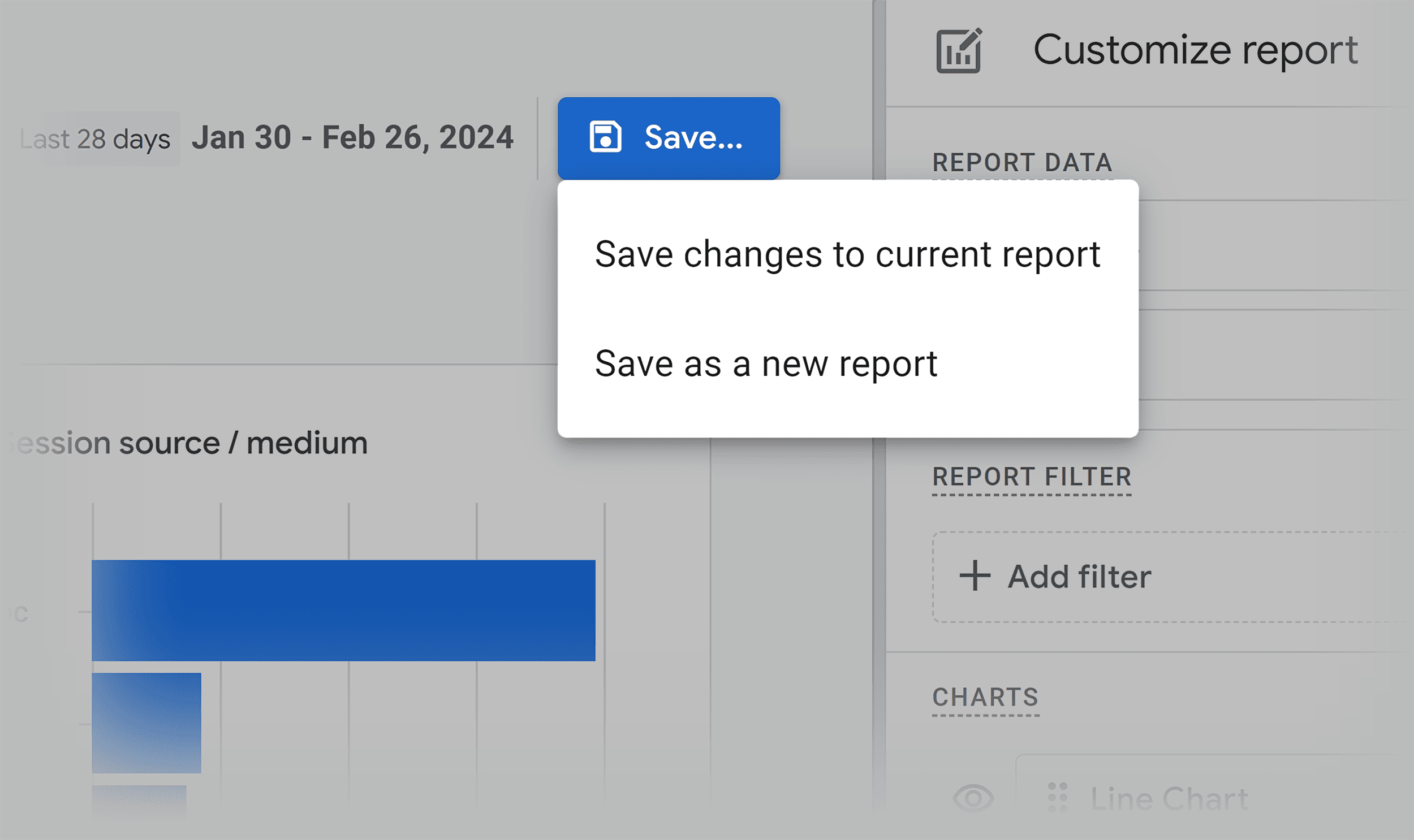Toggle Line Chart visibility eye icon
The image size is (1414, 840).
point(973,799)
